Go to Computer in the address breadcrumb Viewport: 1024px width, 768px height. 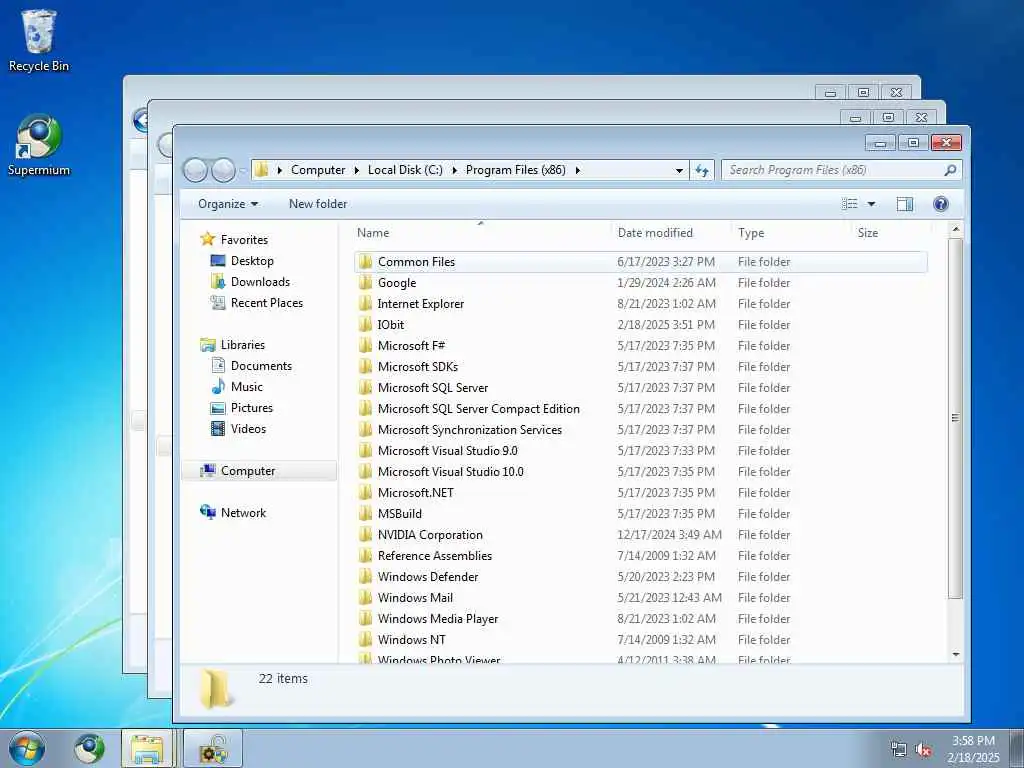(x=318, y=170)
